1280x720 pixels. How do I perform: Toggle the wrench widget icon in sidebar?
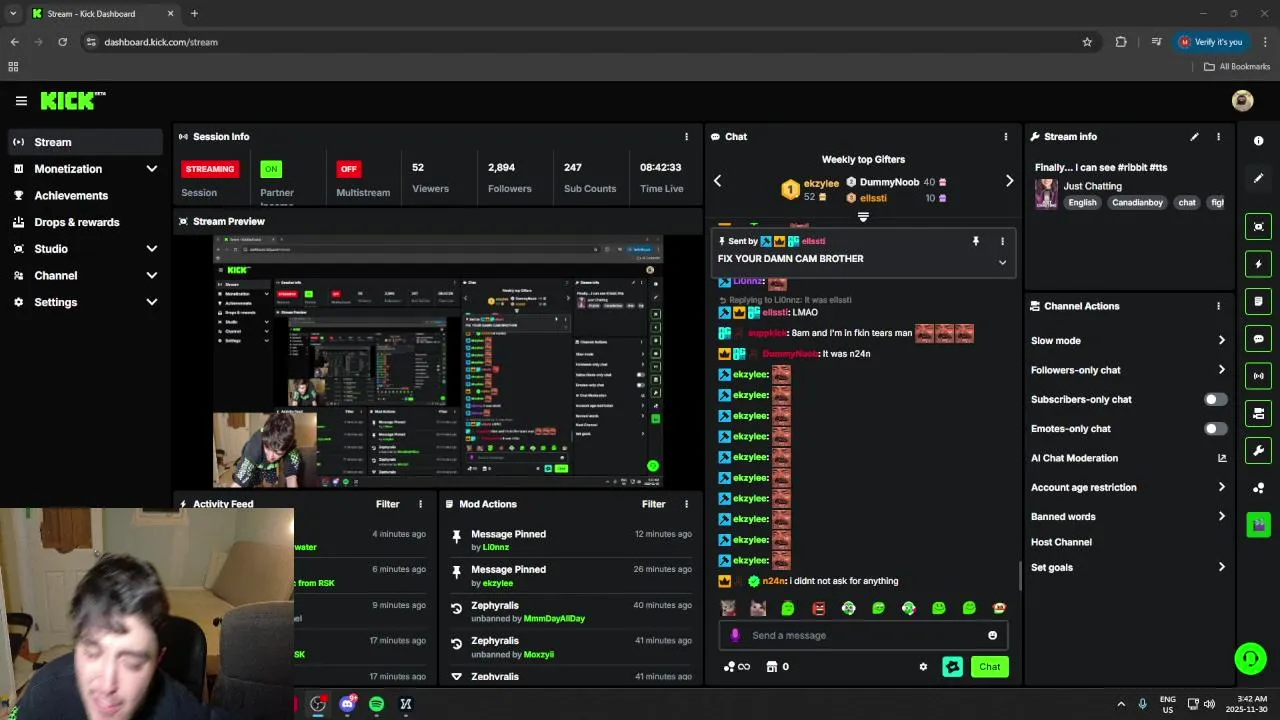pyautogui.click(x=1258, y=451)
